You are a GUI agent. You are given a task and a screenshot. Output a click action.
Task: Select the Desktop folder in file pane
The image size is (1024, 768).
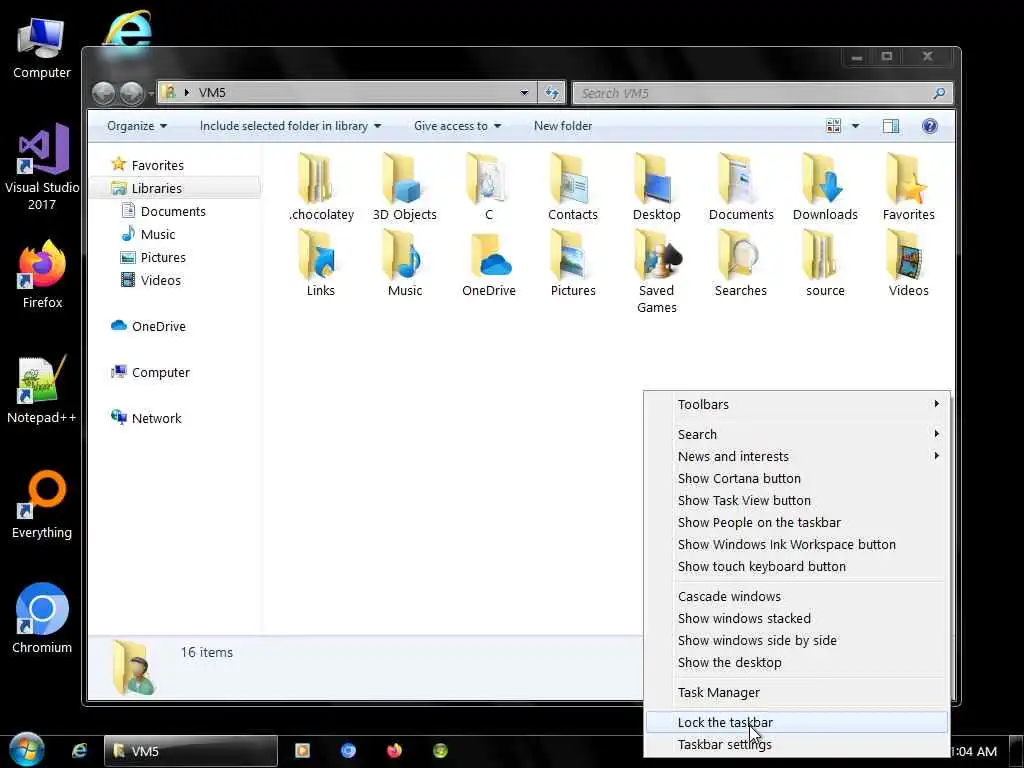click(656, 187)
